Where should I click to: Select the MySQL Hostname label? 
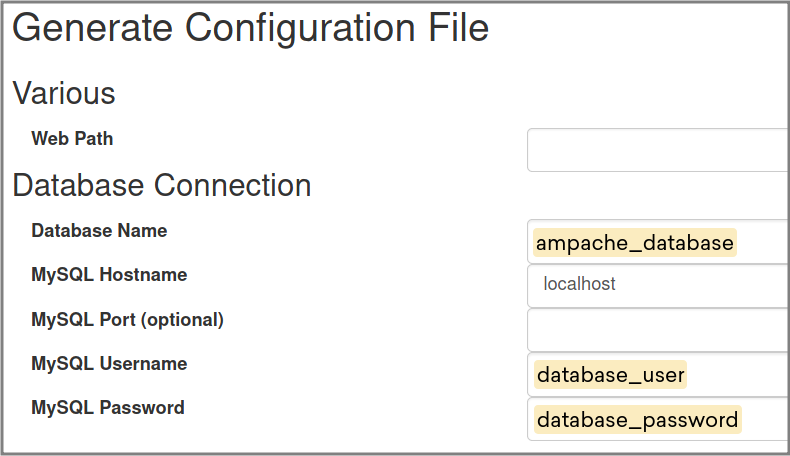click(109, 275)
